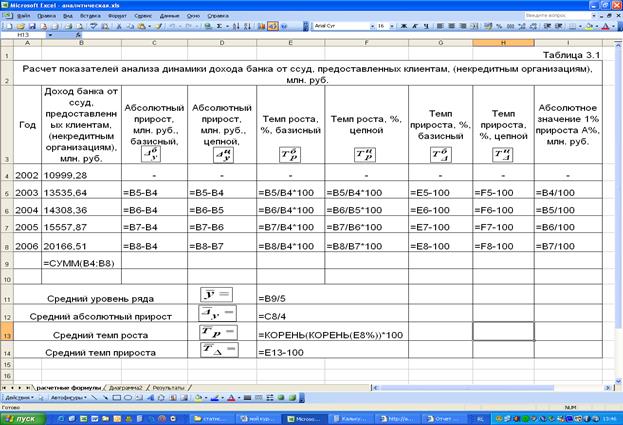Open the Автофигуры dropdown menu
Screen dimensions: 623x425
pyautogui.click(x=68, y=398)
